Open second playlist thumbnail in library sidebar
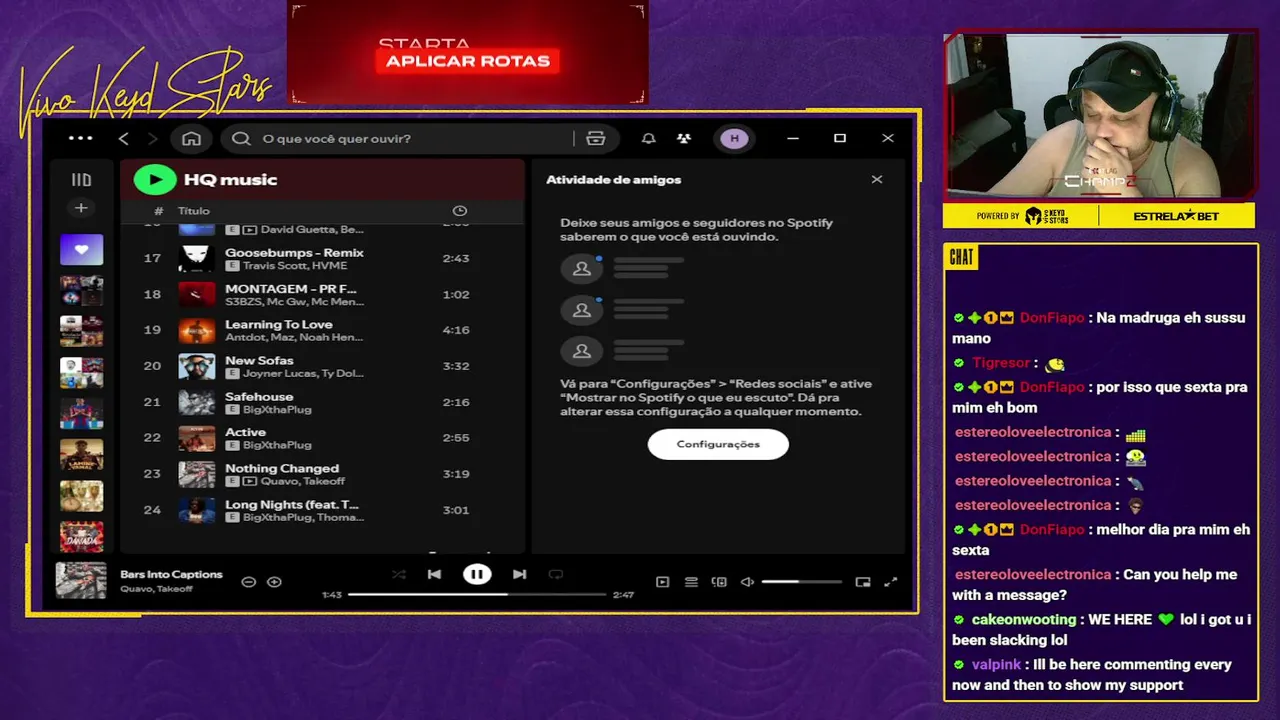Screen dimensions: 1280x720 pos(81,290)
